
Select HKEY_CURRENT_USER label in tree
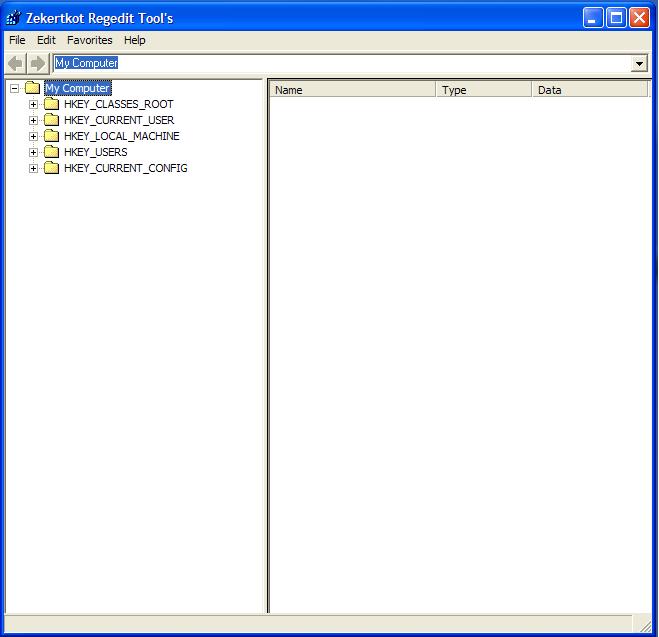click(x=119, y=120)
